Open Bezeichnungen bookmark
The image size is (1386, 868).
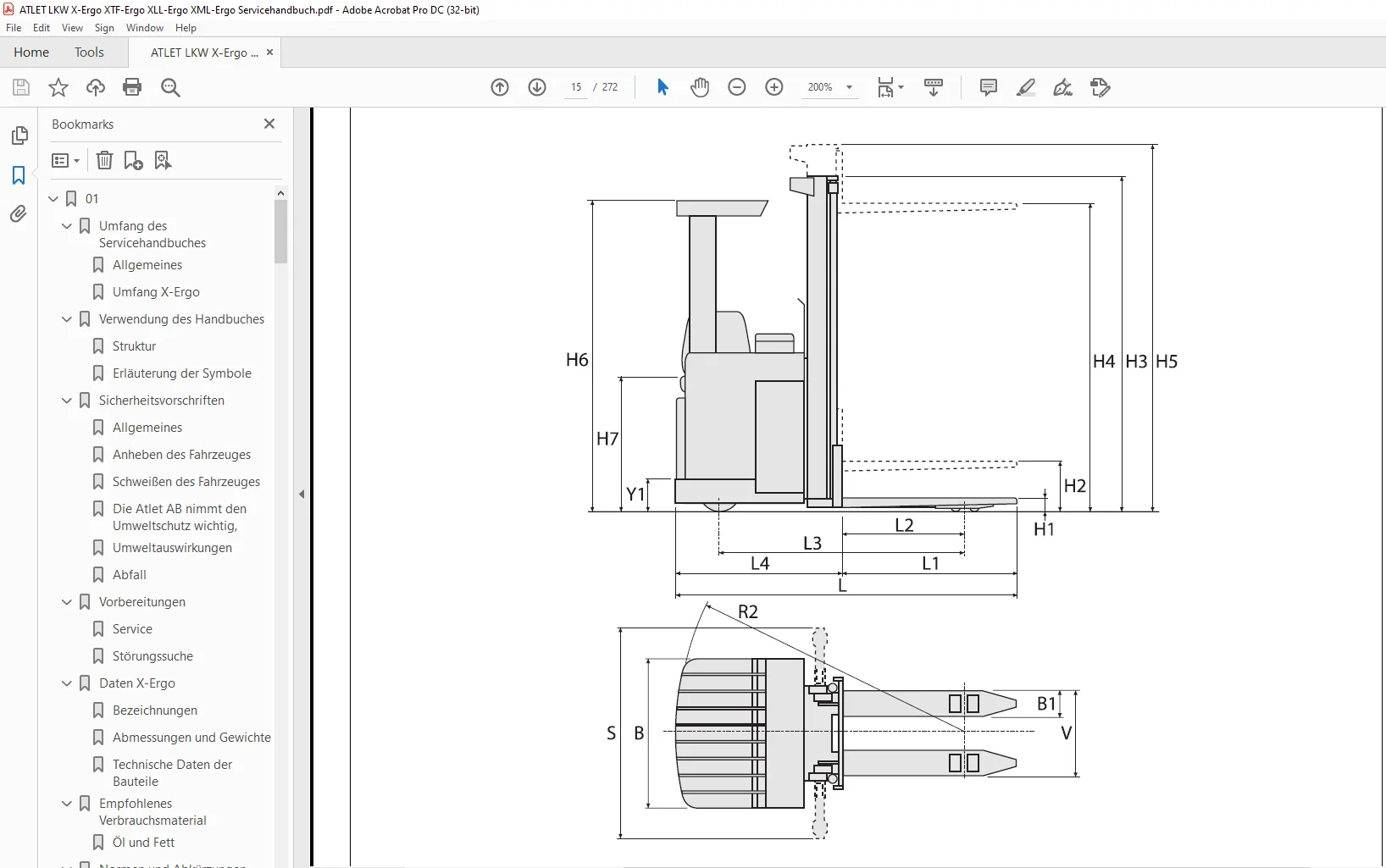coord(155,710)
